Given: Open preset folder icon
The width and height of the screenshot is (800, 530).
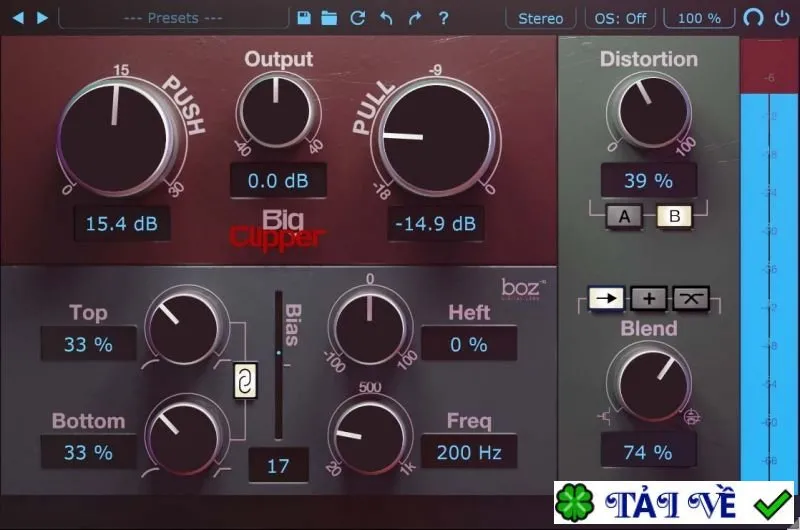Looking at the screenshot, I should (329, 18).
